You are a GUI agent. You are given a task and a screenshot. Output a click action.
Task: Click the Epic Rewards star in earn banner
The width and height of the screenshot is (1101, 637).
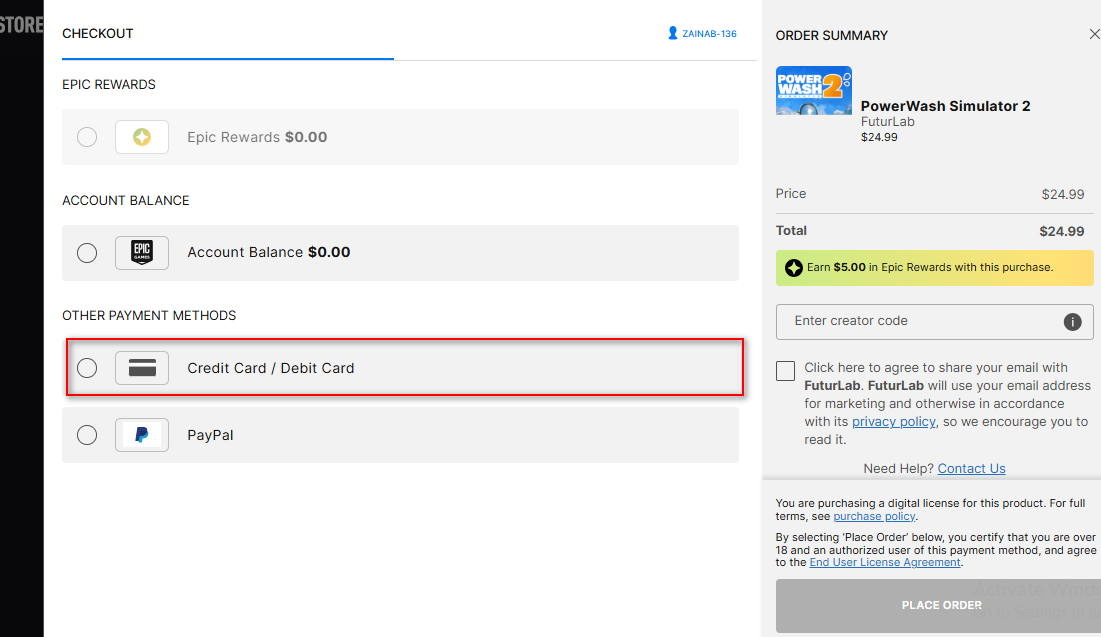(794, 268)
